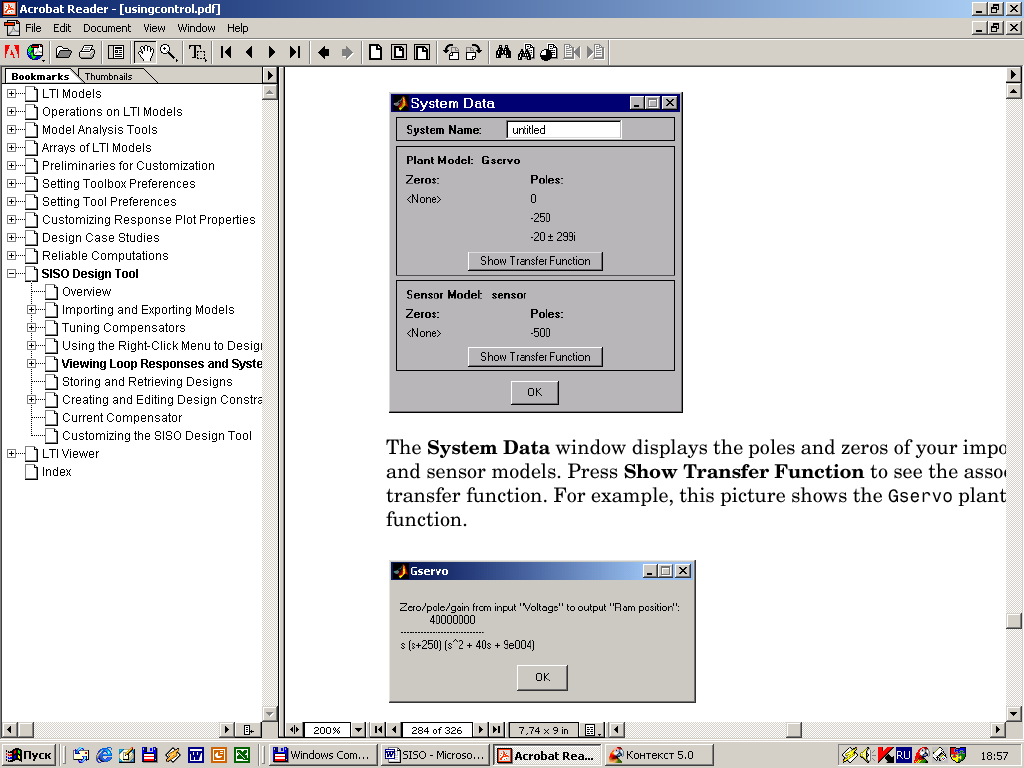Open the File menu

(x=33, y=28)
